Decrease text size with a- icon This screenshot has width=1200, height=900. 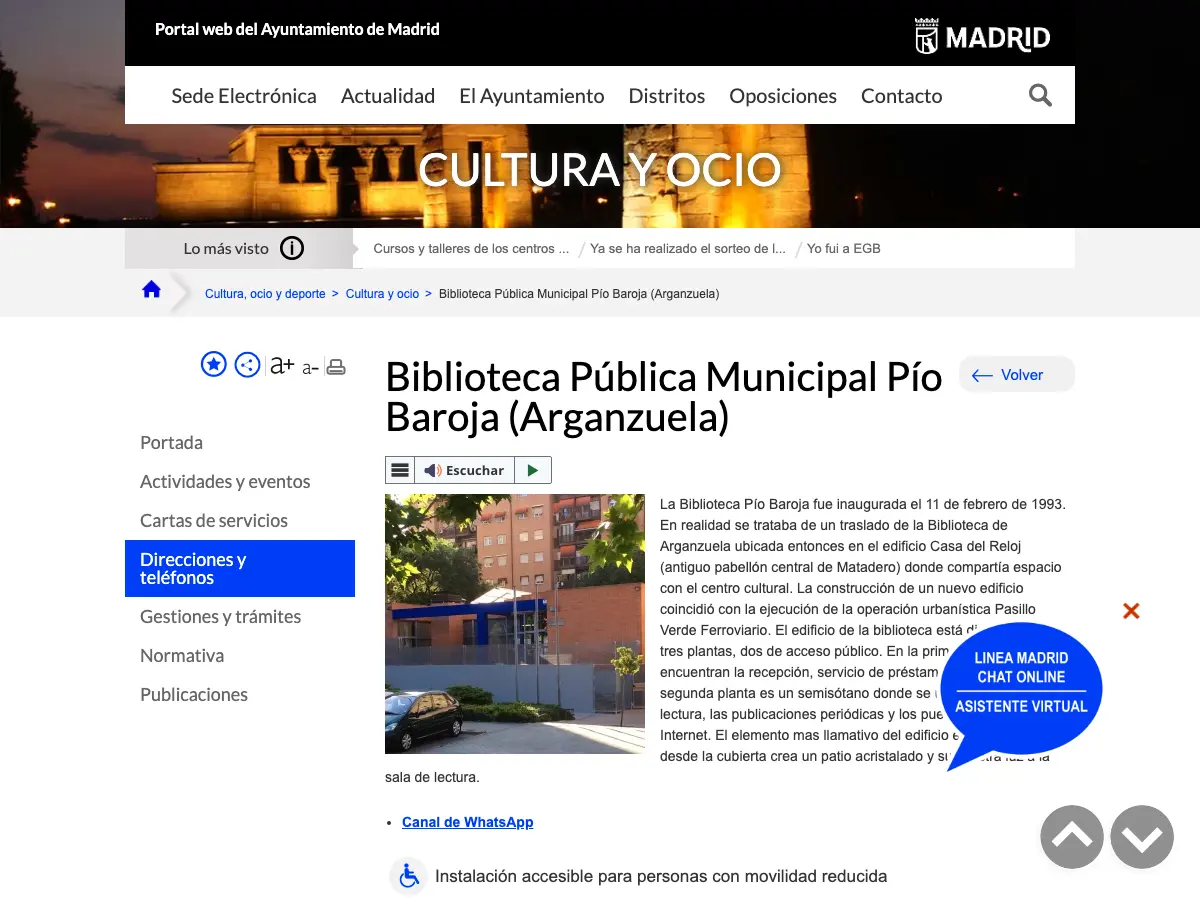pyautogui.click(x=310, y=368)
